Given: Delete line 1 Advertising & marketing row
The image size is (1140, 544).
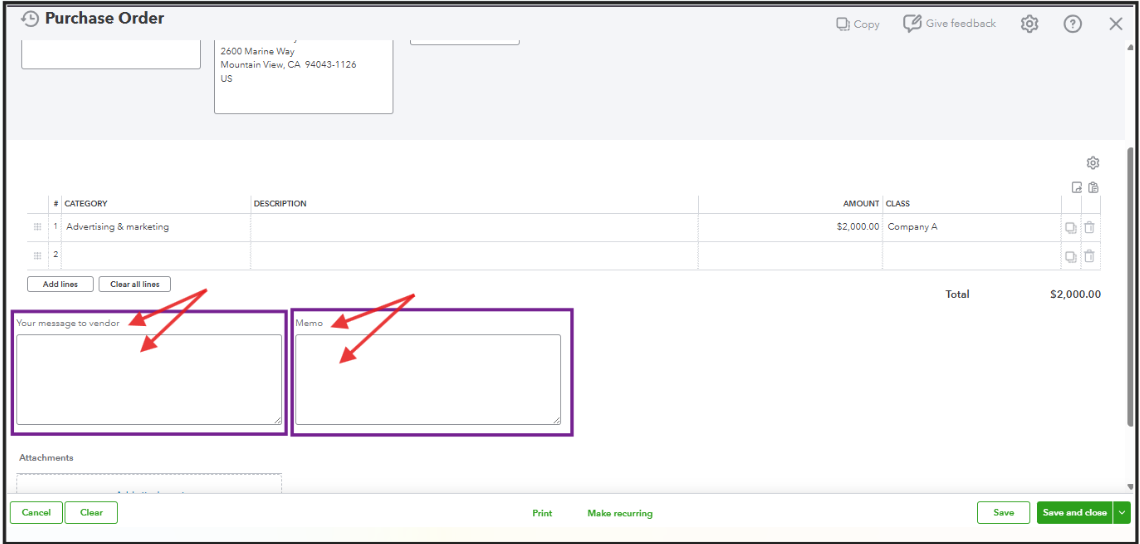Looking at the screenshot, I should (1089, 227).
